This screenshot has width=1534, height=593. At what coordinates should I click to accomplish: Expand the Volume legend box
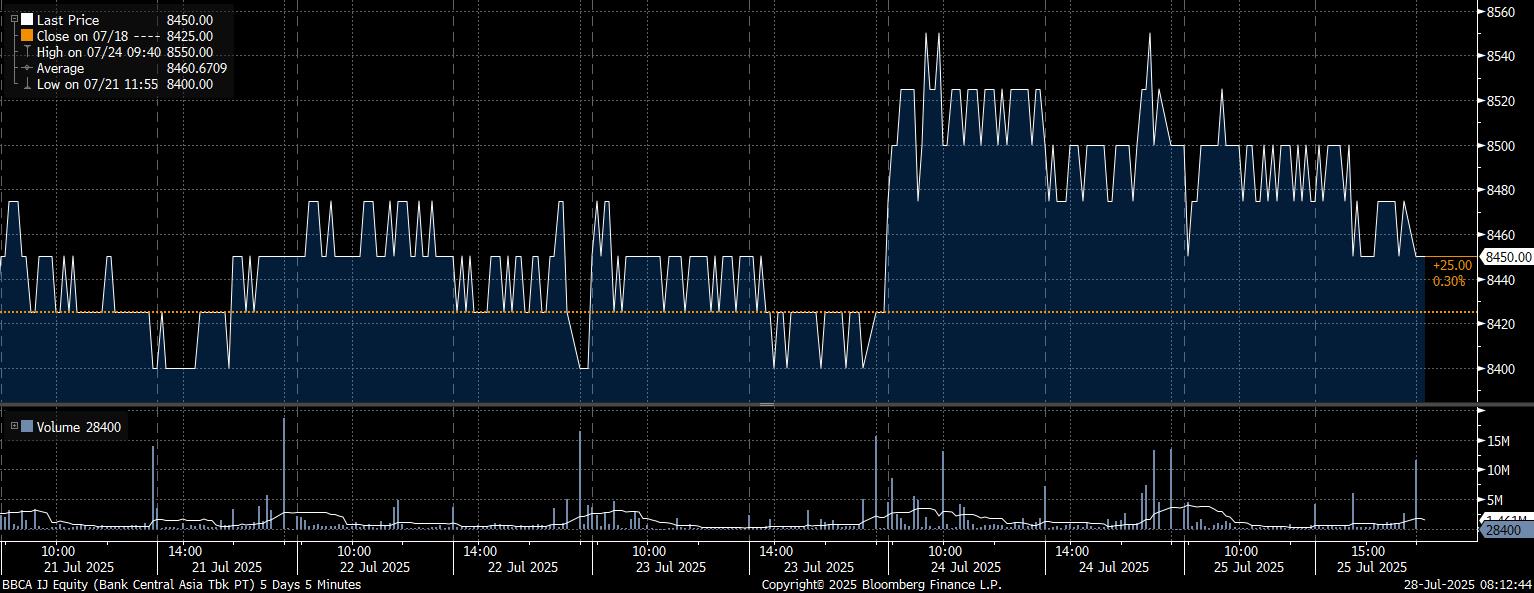coord(14,427)
